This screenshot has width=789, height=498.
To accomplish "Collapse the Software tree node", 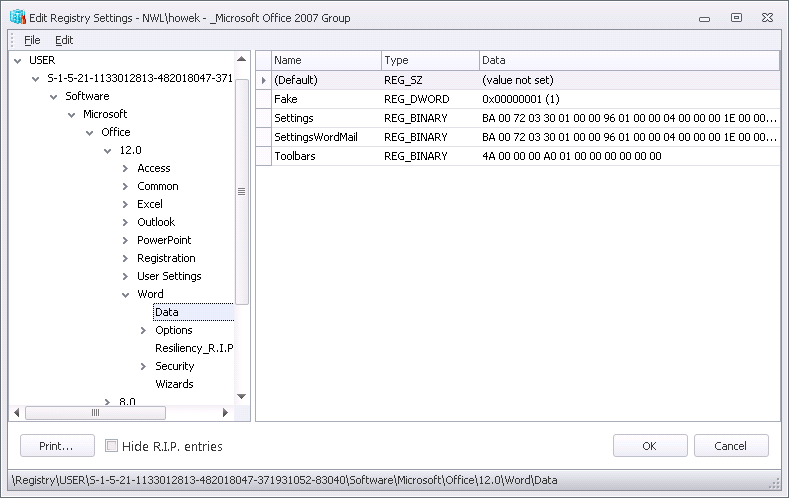I will coord(53,97).
